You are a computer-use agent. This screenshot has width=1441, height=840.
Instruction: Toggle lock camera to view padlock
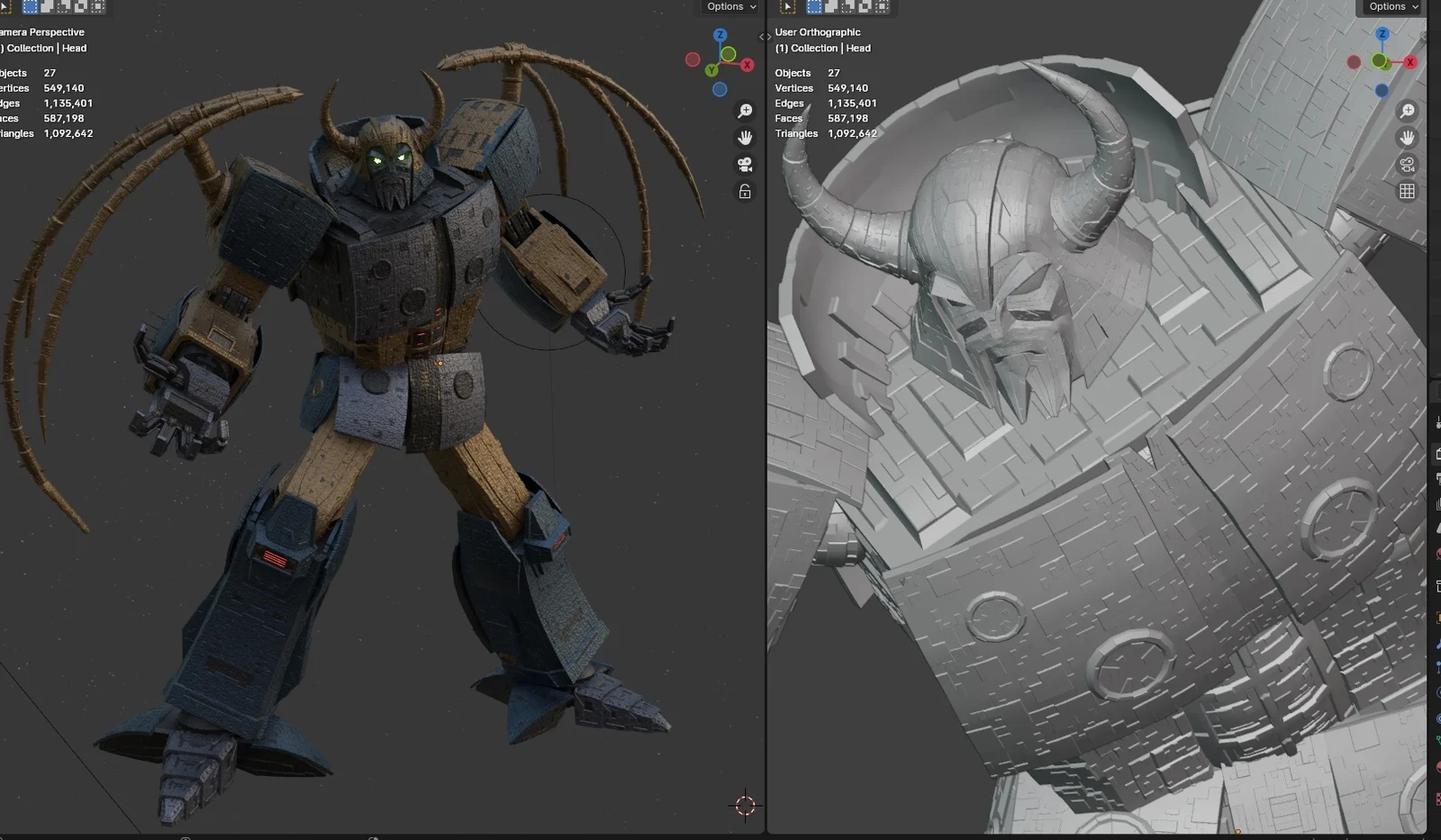[x=744, y=192]
